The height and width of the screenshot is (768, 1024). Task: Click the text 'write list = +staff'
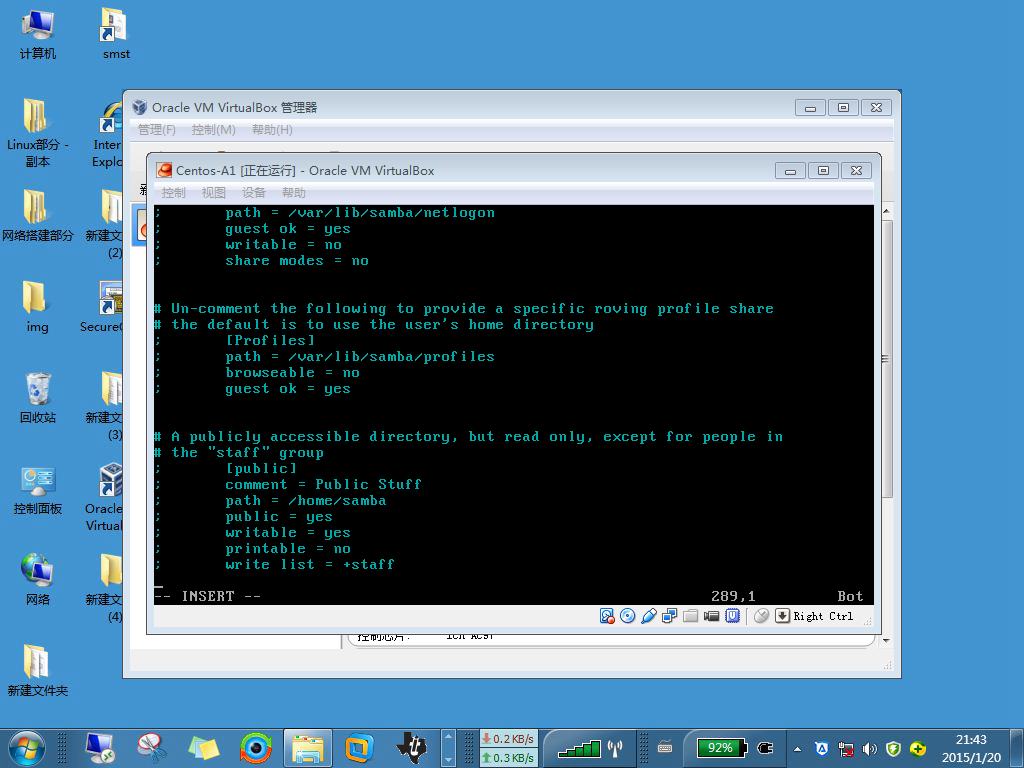point(310,564)
